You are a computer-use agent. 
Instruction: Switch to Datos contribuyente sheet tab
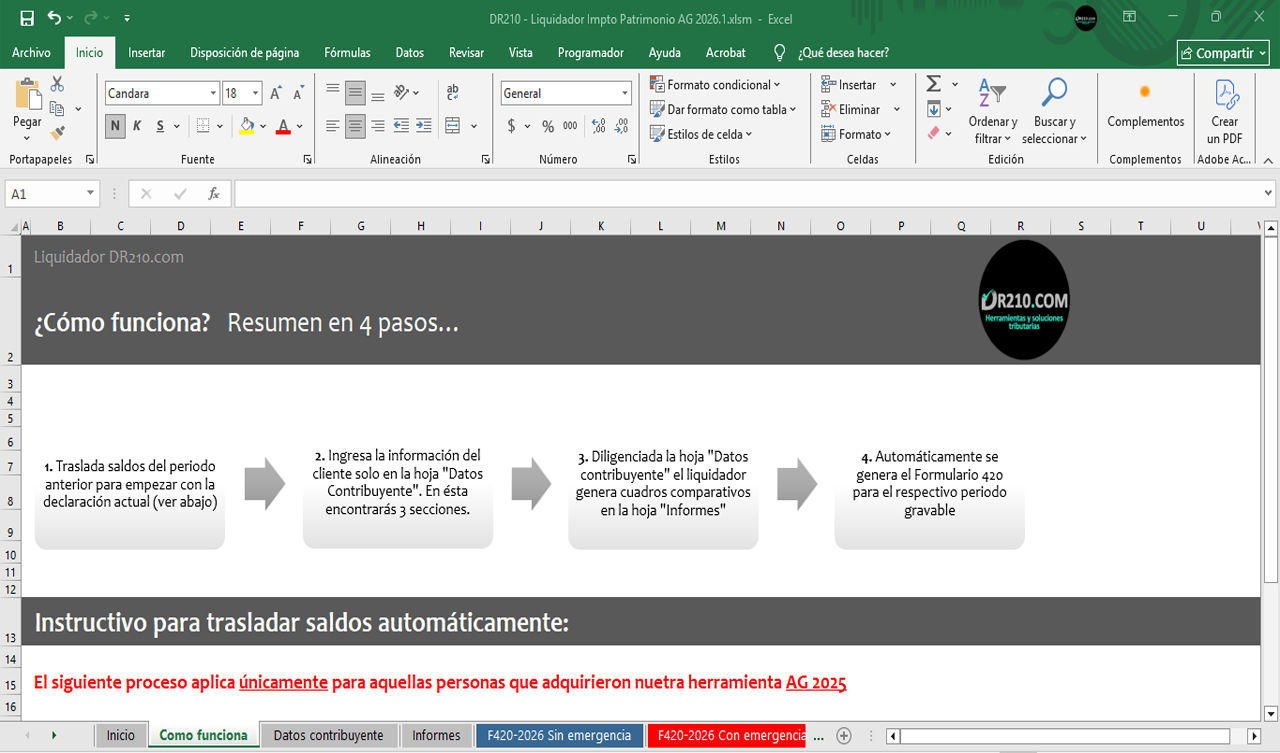328,735
